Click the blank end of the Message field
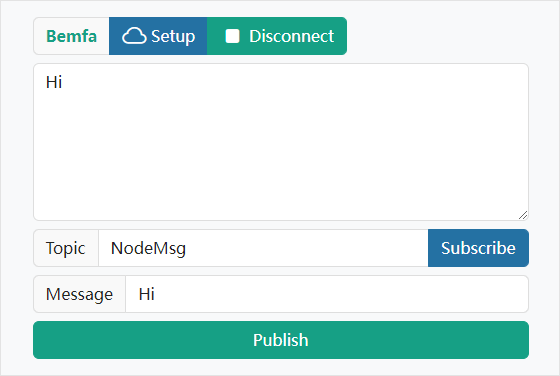 click(x=341, y=294)
